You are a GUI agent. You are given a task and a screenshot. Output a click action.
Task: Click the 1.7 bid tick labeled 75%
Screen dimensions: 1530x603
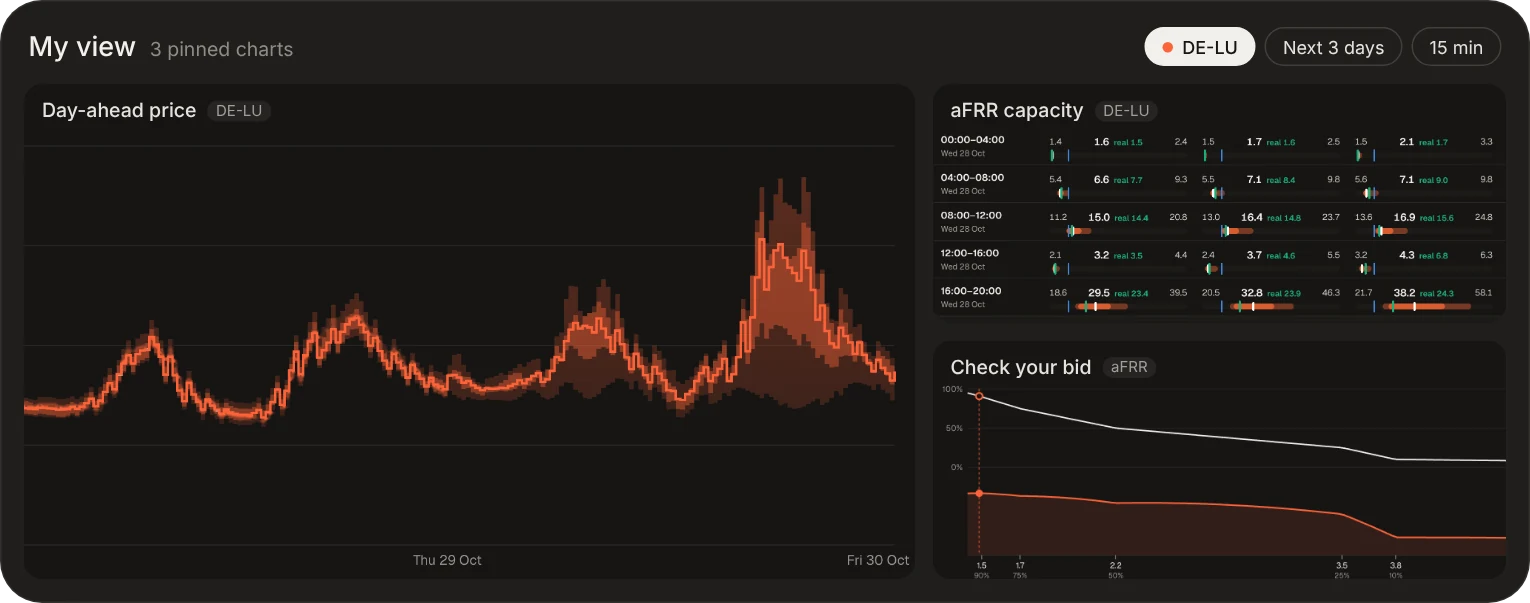[1020, 565]
